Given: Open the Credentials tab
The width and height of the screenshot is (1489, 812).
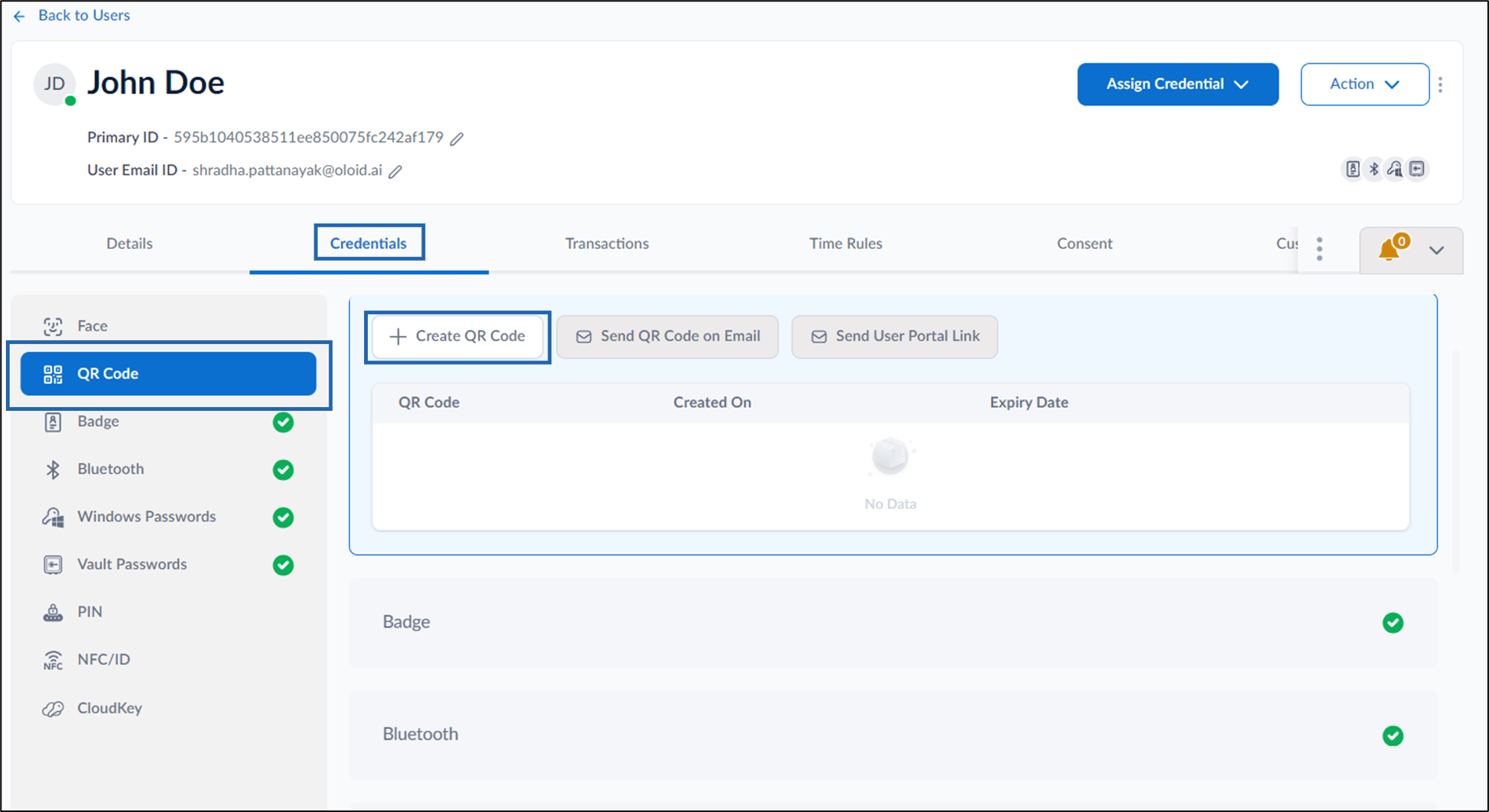Looking at the screenshot, I should point(369,244).
